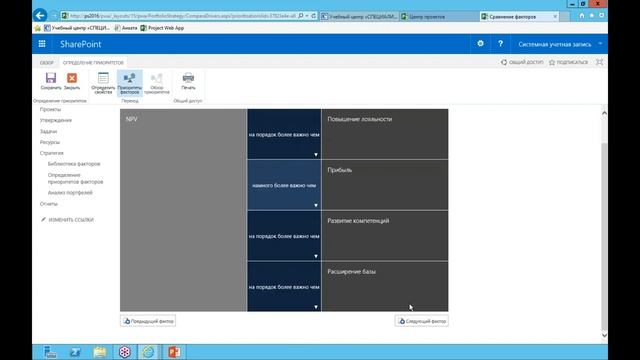Open Project Web App bookmark
The width and height of the screenshot is (640, 360).
[162, 28]
